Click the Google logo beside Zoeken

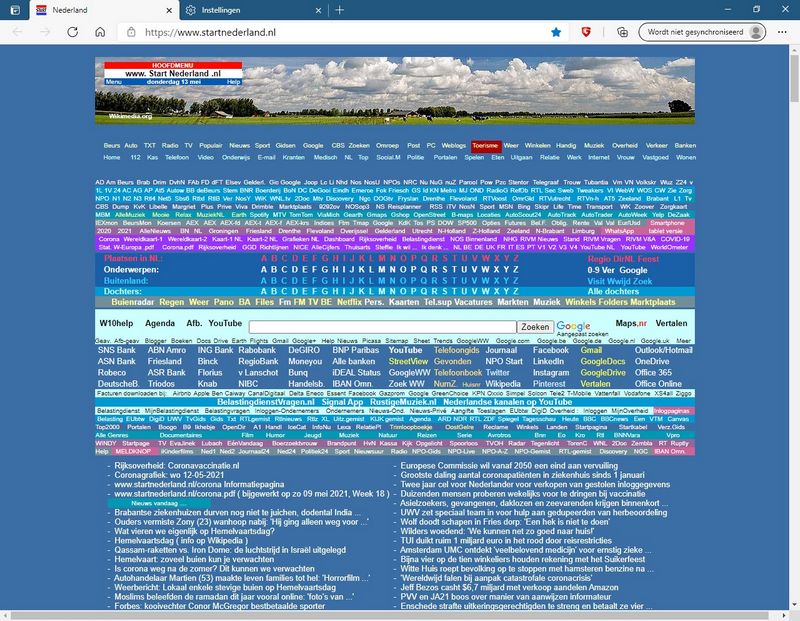573,326
